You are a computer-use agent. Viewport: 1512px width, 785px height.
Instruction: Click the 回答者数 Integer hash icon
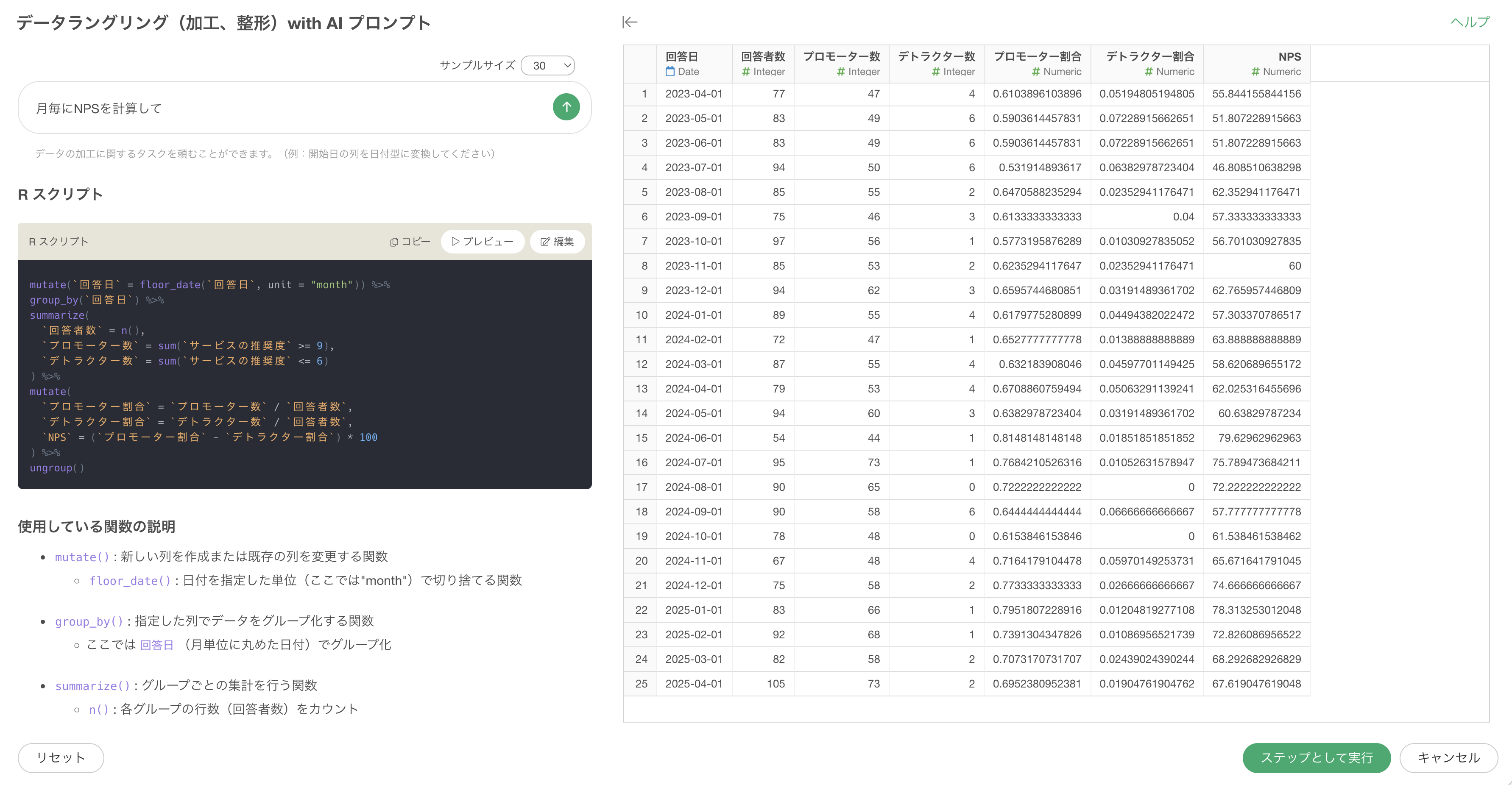(745, 72)
